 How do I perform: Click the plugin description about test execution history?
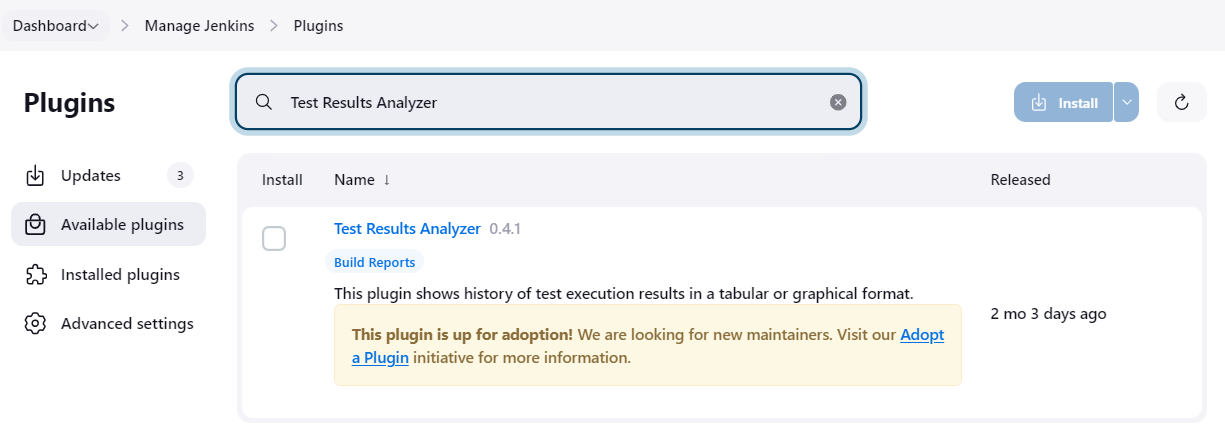click(624, 294)
